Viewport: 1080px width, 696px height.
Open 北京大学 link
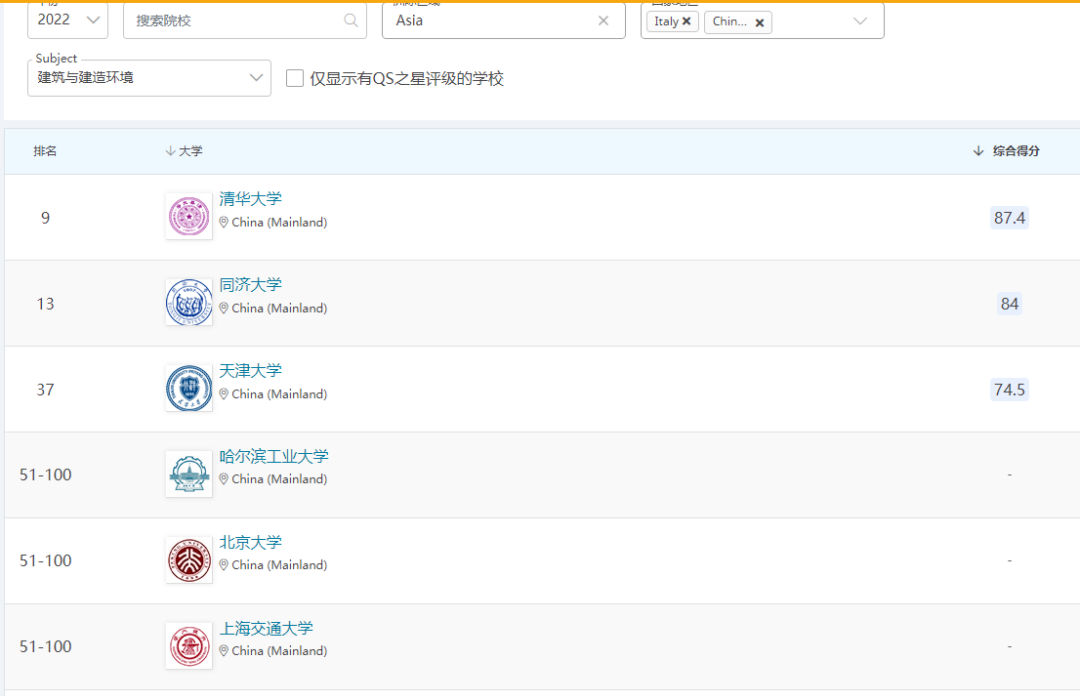click(251, 542)
